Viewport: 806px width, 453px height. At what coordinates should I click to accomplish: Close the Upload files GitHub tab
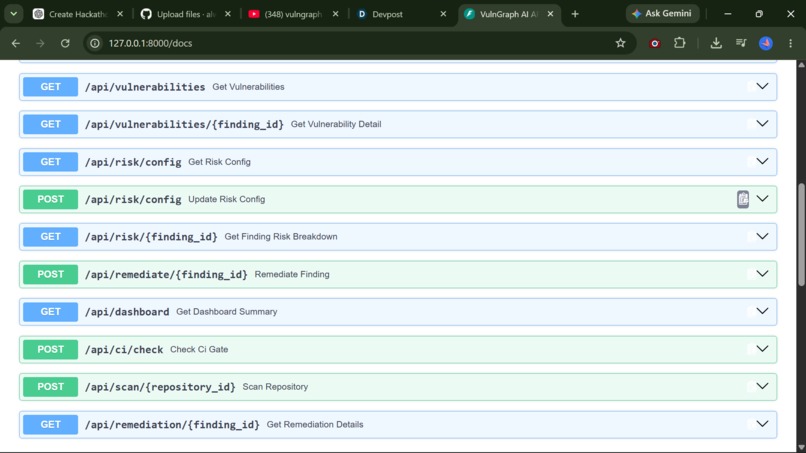tap(228, 14)
